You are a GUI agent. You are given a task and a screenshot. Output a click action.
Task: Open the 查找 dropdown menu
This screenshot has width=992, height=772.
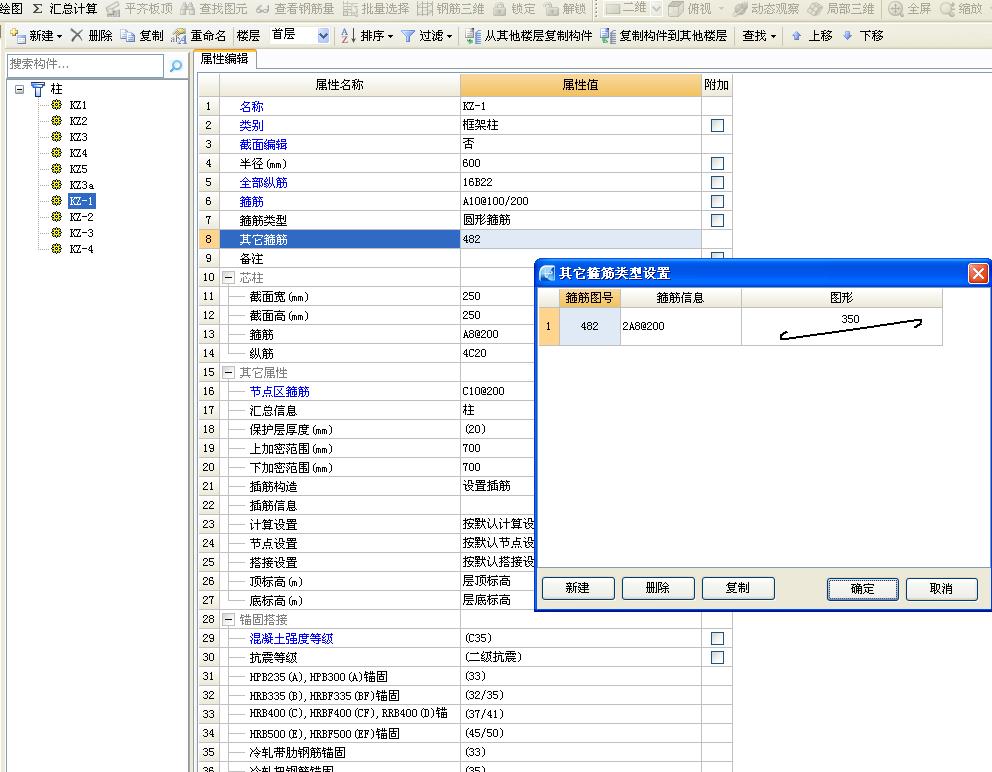click(x=759, y=36)
